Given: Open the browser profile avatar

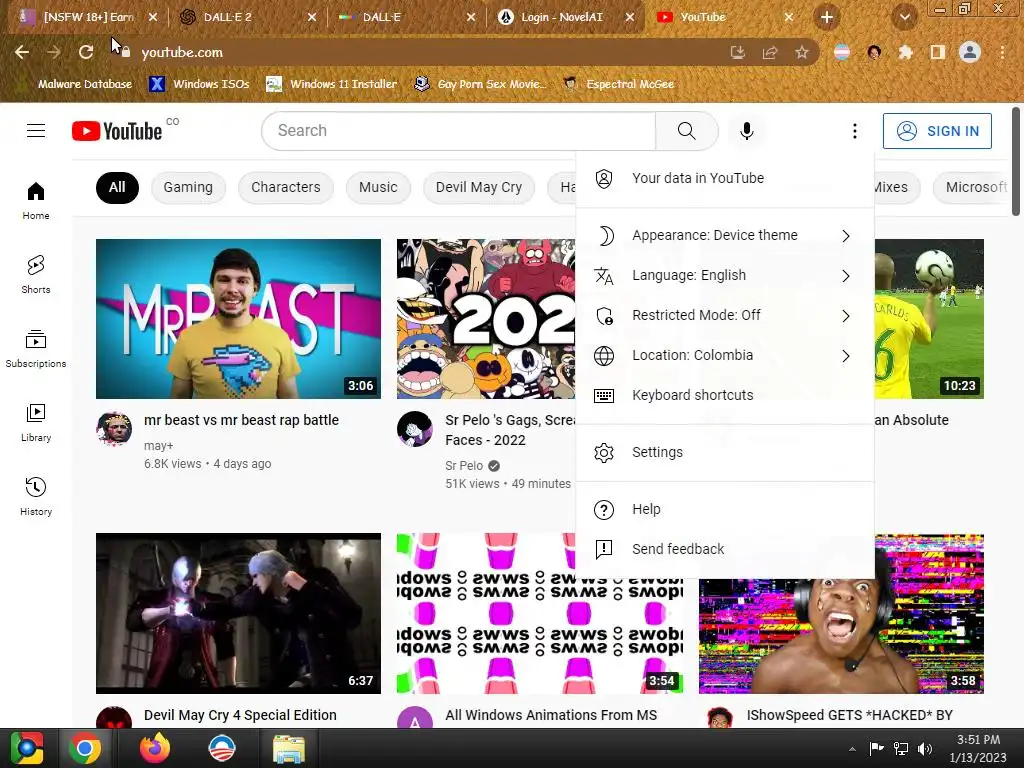Looking at the screenshot, I should (970, 52).
